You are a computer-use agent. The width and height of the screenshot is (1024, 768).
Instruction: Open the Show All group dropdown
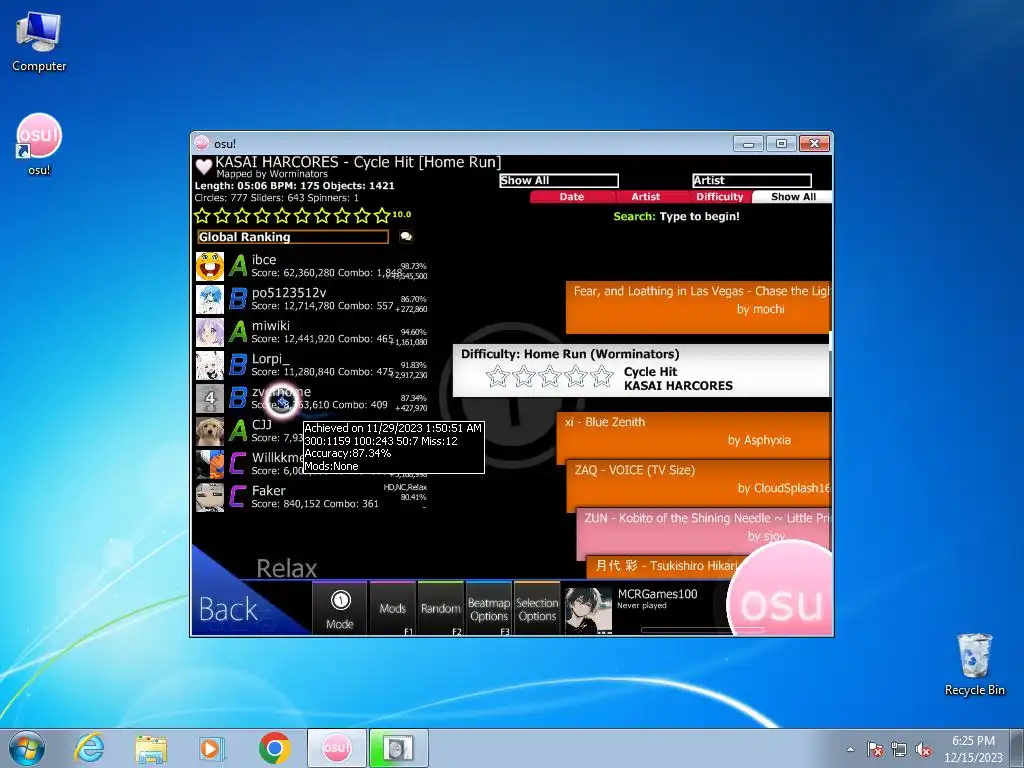558,180
